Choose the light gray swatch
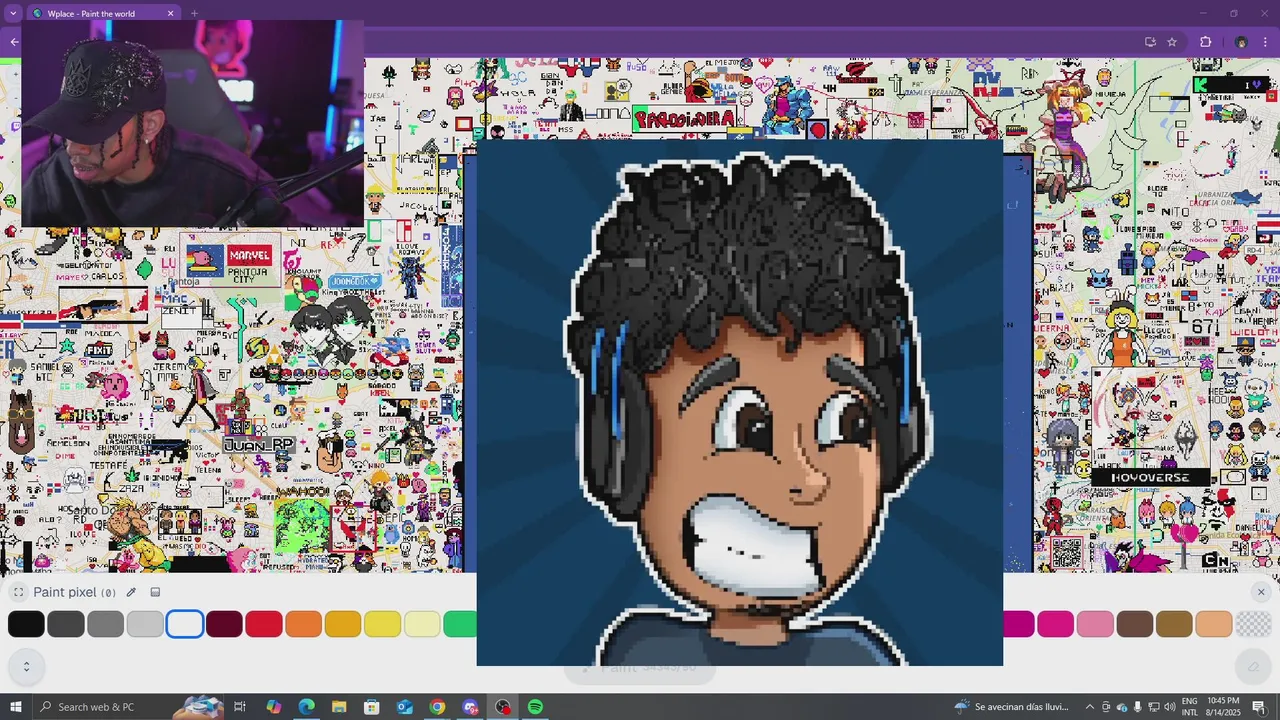The height and width of the screenshot is (720, 1280). click(x=145, y=624)
